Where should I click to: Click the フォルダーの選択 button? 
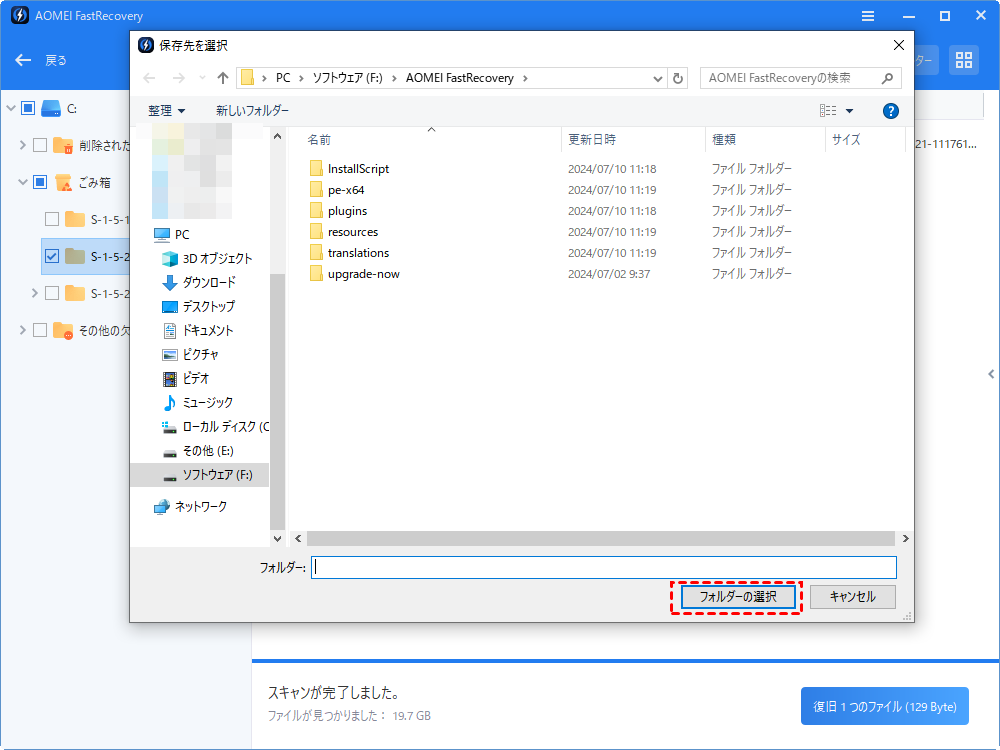pos(737,597)
